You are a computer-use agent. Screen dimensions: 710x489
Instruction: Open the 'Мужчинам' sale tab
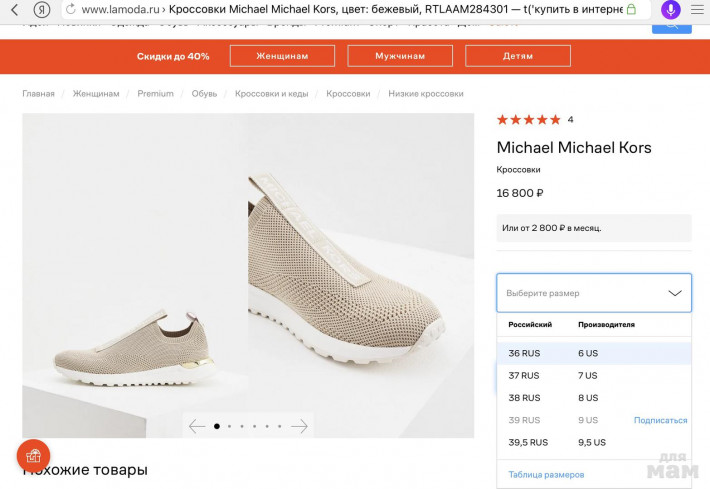click(x=400, y=56)
